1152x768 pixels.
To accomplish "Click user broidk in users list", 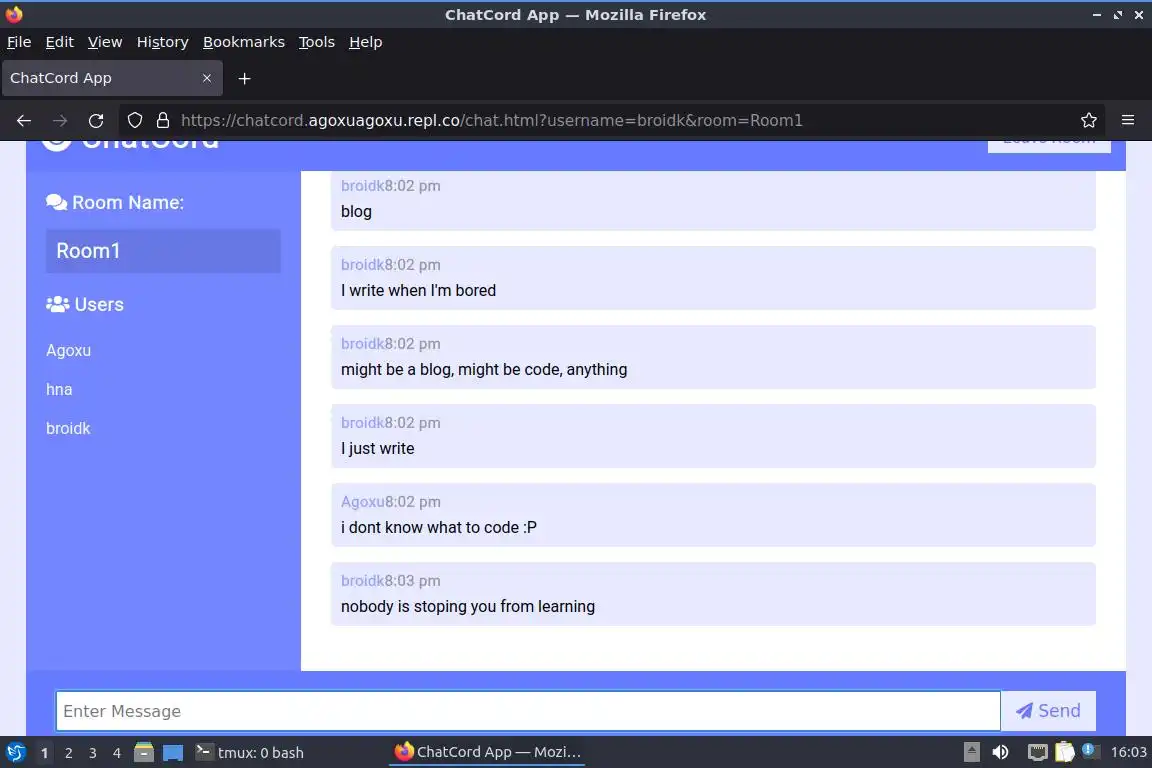I will point(68,428).
